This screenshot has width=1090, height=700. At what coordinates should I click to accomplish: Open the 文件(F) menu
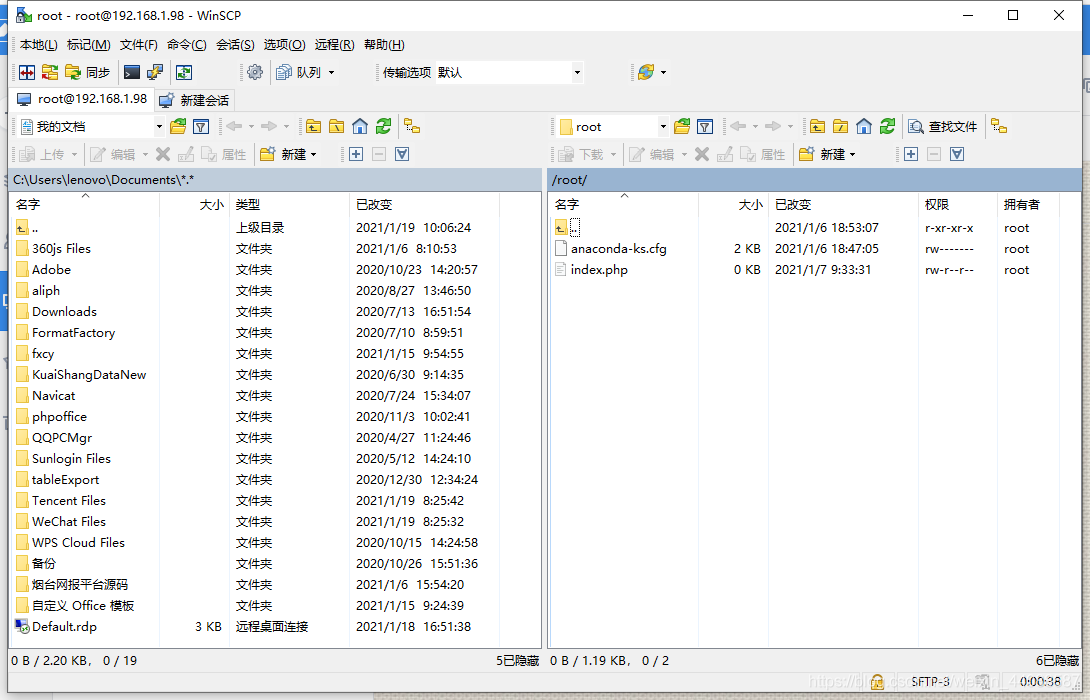pos(138,44)
